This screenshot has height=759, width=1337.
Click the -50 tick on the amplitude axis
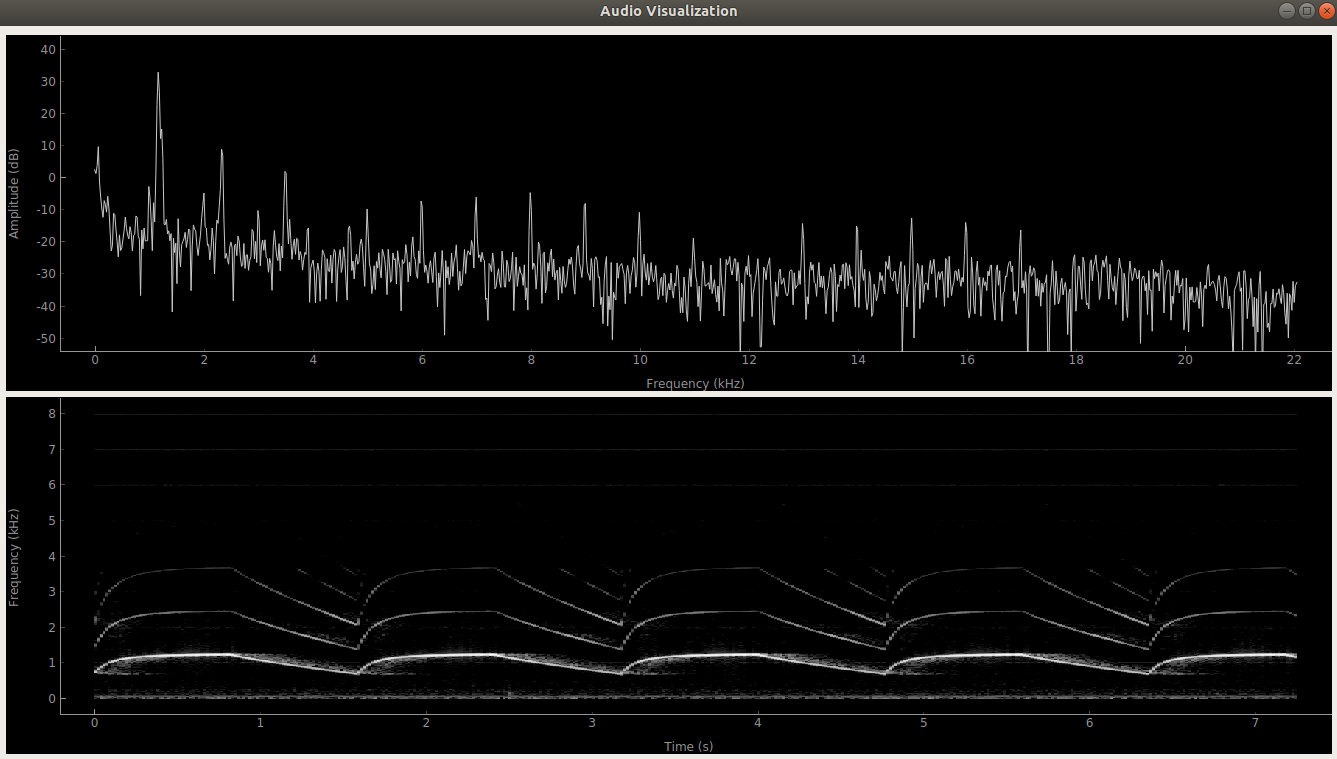(44, 338)
